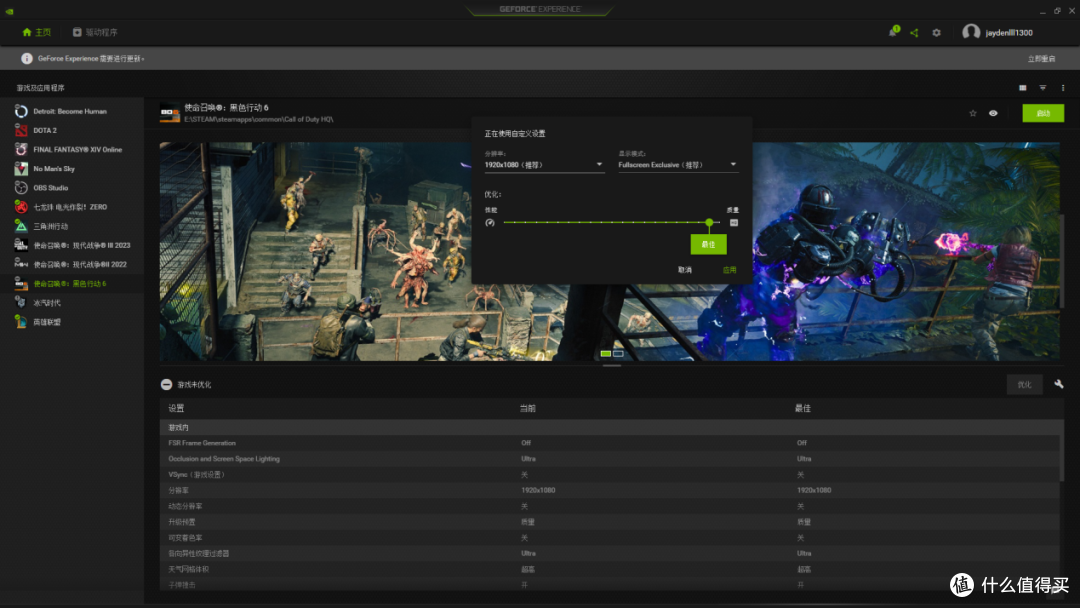Click the 立即重启 restart link
Image resolution: width=1080 pixels, height=608 pixels.
[1041, 58]
